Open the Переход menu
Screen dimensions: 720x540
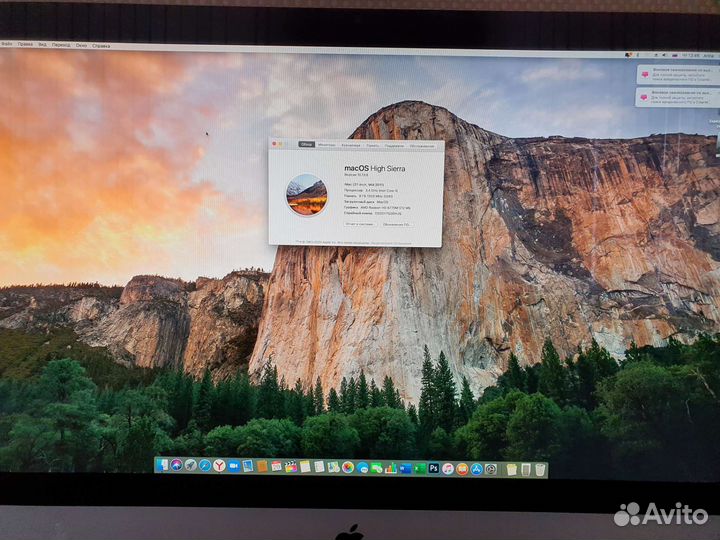point(61,45)
